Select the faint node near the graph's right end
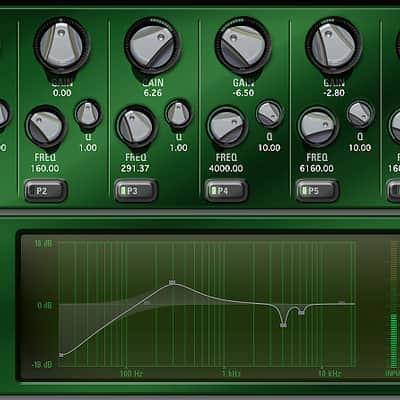 pos(342,303)
